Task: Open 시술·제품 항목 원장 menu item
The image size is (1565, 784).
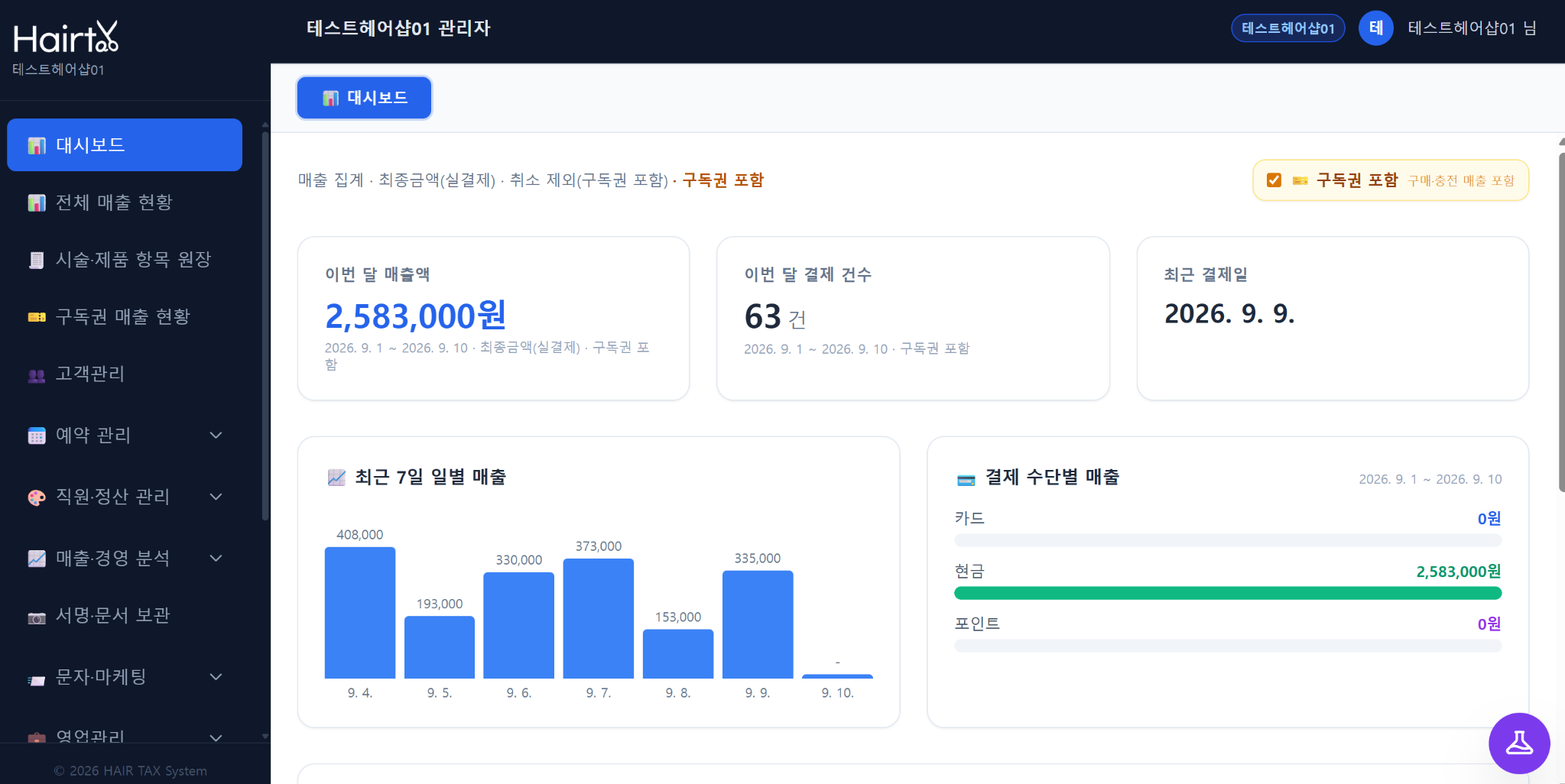Action: click(x=125, y=260)
